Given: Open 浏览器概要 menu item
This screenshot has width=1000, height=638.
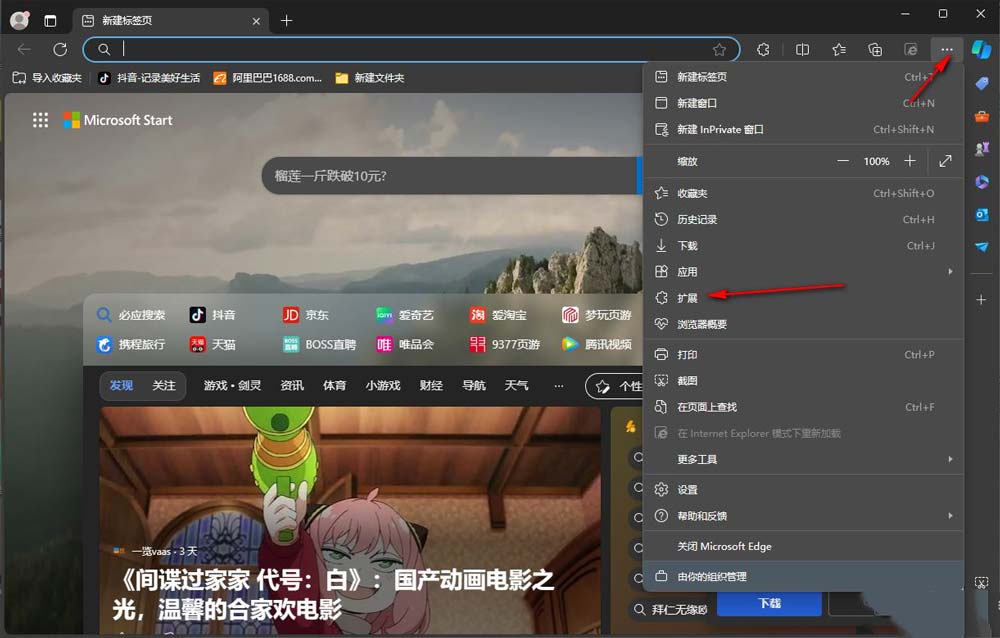Looking at the screenshot, I should [802, 323].
